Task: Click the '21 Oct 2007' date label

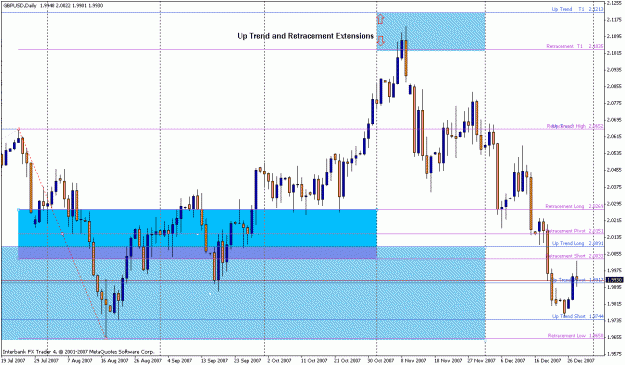Action: tap(346, 360)
